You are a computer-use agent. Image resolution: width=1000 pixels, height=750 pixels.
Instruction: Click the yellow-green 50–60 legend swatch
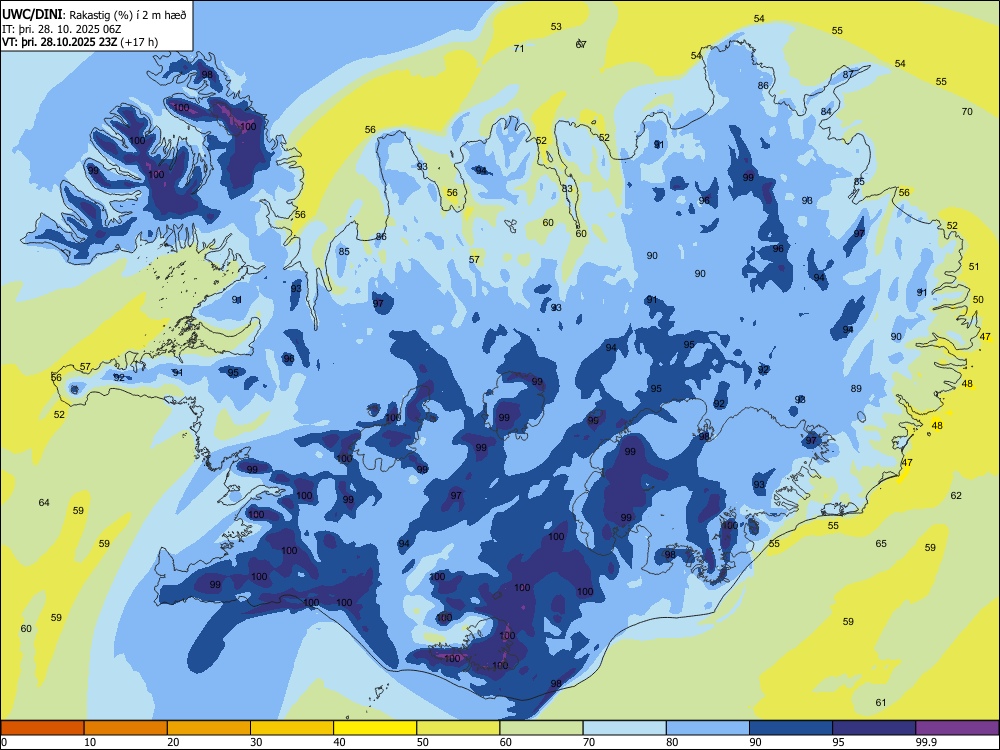[458, 728]
